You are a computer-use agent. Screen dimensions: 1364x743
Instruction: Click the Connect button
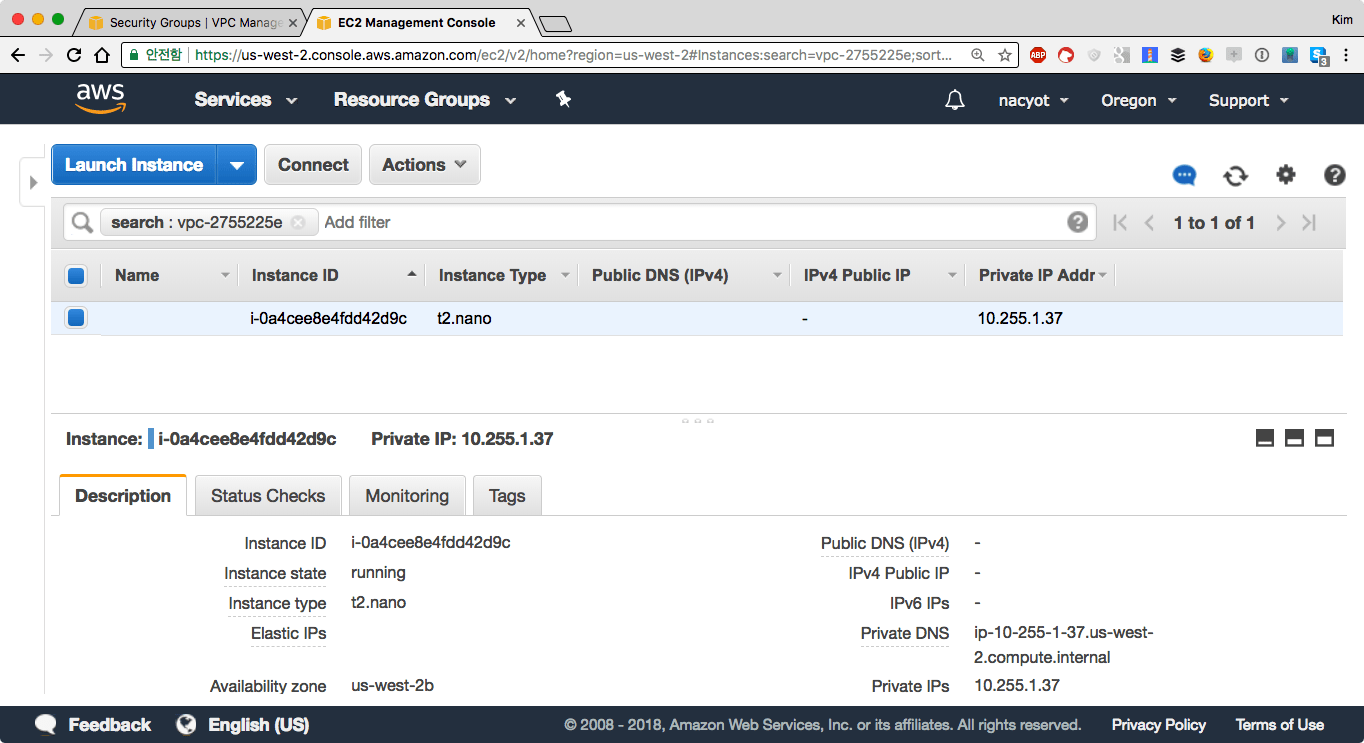tap(313, 165)
